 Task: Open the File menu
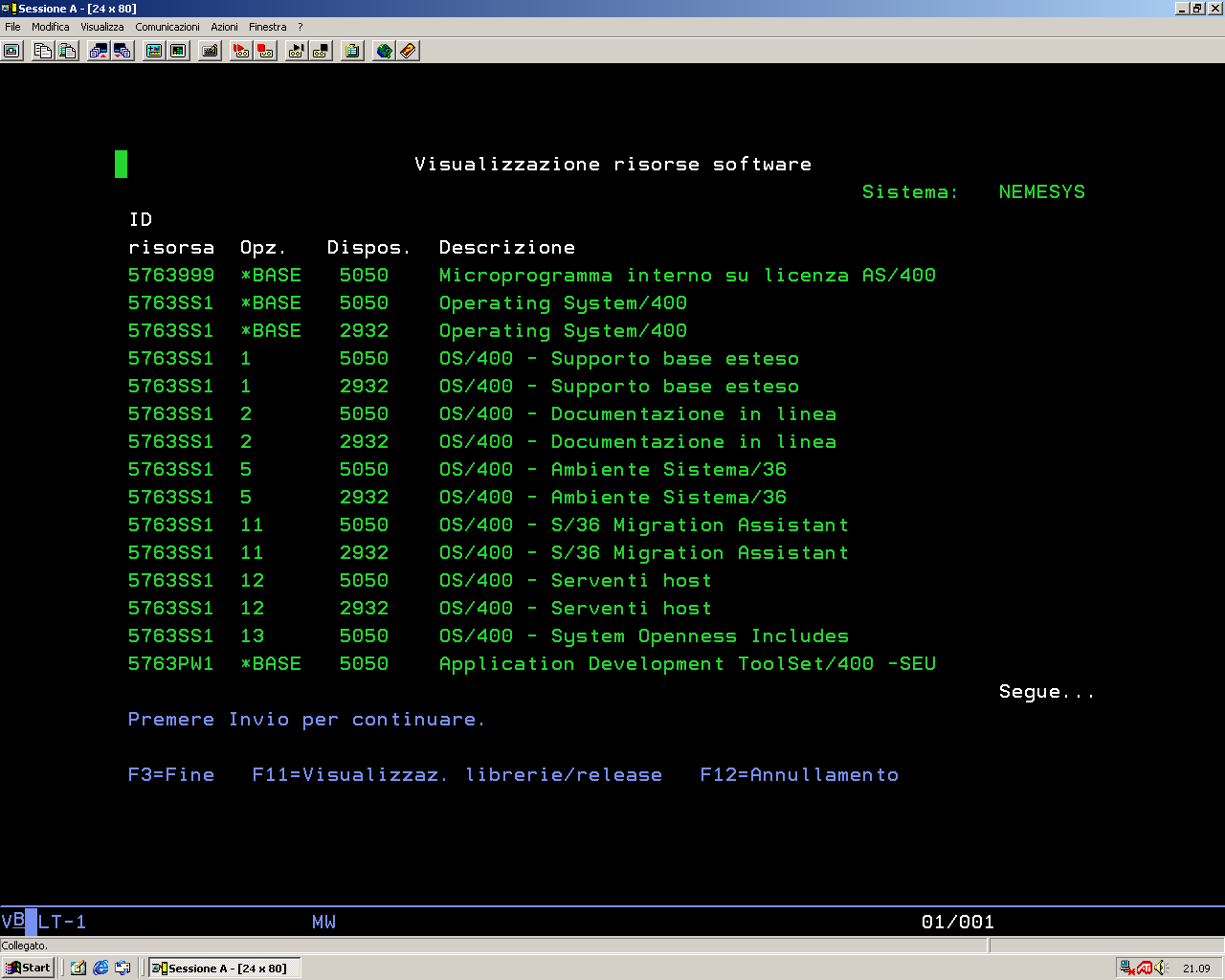tap(12, 27)
